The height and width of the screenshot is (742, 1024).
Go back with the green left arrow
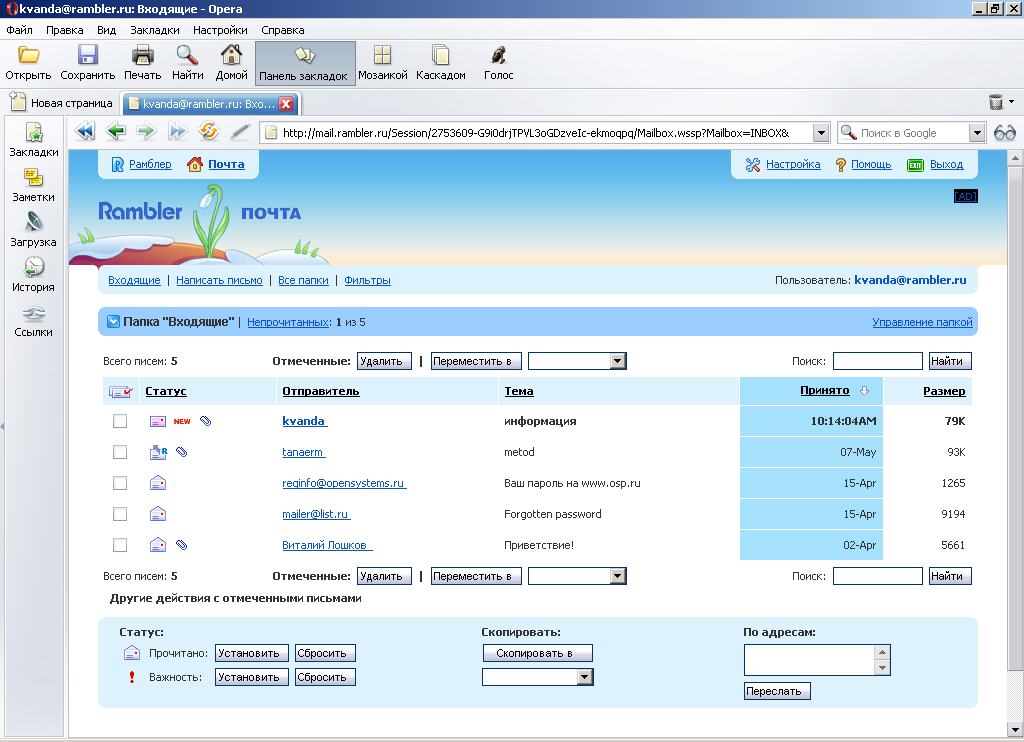(116, 132)
